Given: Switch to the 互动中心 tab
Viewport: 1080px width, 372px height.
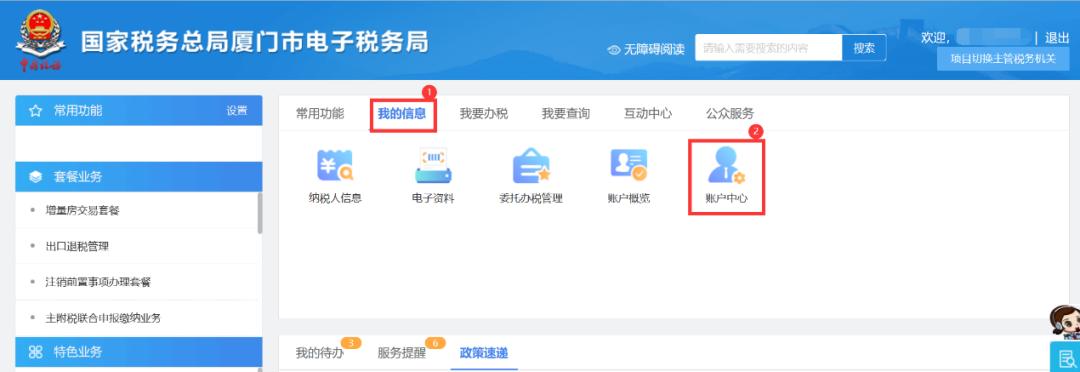Looking at the screenshot, I should 647,114.
